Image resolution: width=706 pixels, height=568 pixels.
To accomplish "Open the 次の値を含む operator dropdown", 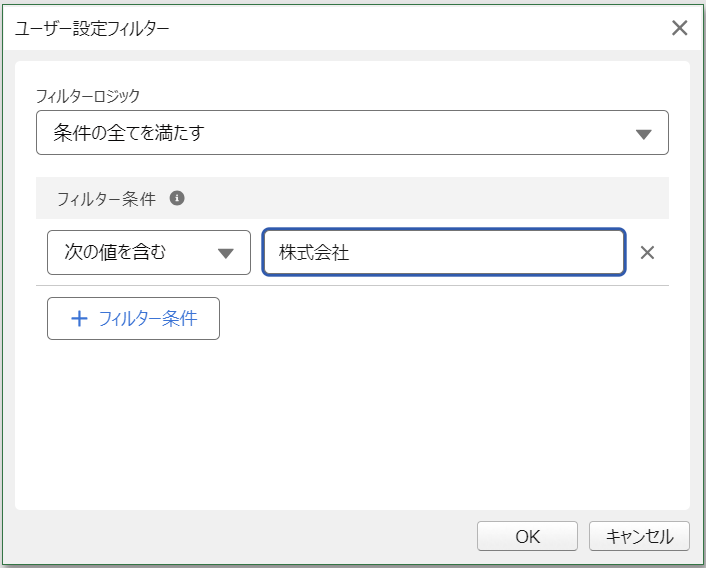I will click(149, 252).
